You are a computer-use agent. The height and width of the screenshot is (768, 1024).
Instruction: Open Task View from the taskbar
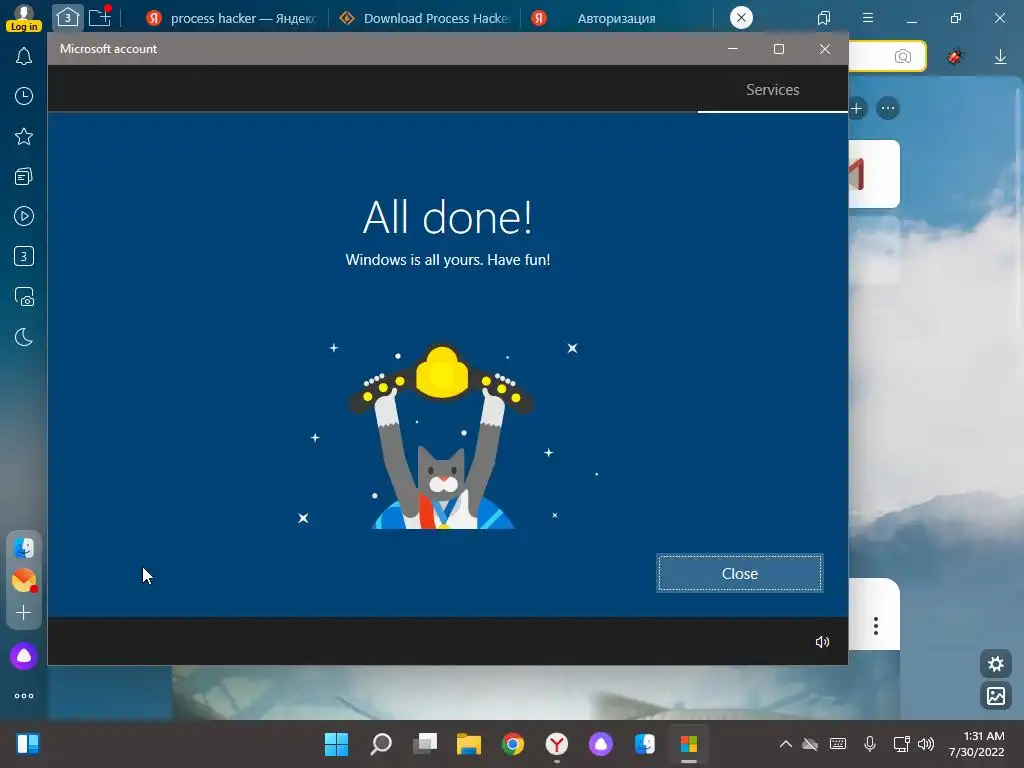click(425, 744)
